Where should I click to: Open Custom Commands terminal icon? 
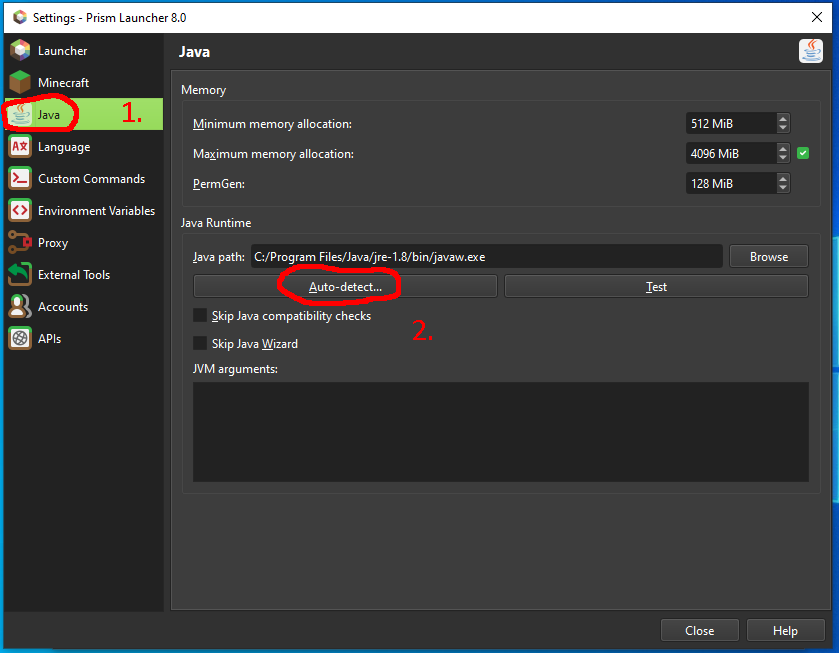tap(20, 179)
